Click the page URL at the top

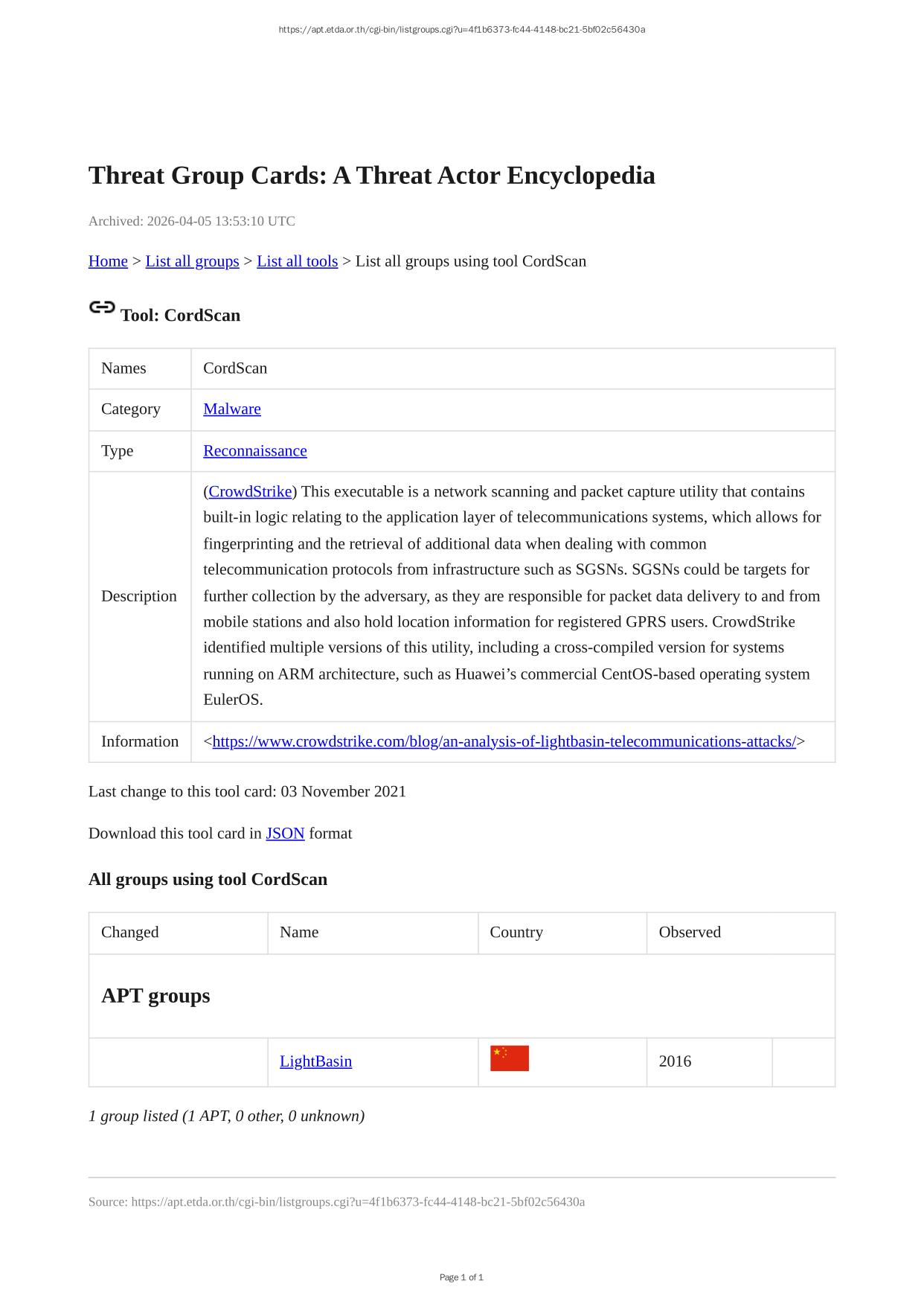pyautogui.click(x=462, y=30)
